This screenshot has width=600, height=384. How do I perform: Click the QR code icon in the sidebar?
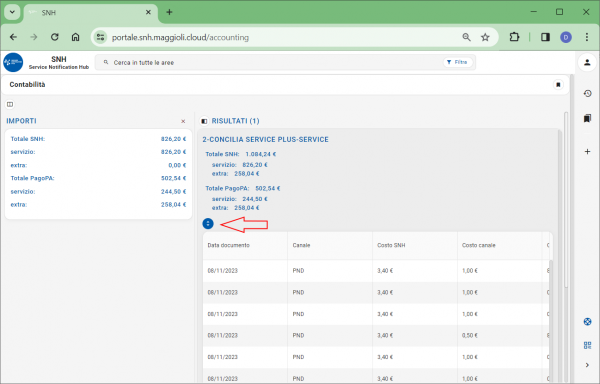(587, 345)
